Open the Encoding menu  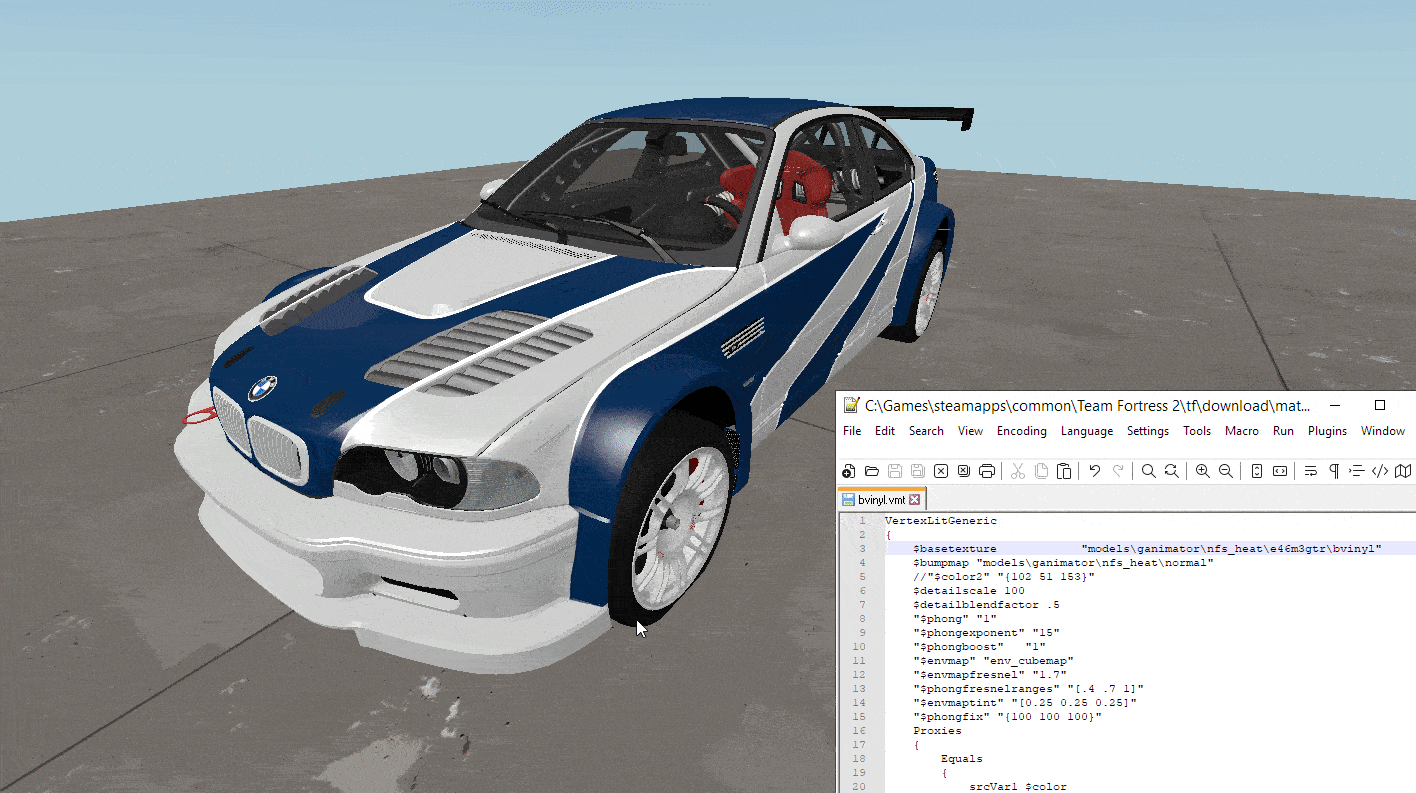tap(1022, 431)
